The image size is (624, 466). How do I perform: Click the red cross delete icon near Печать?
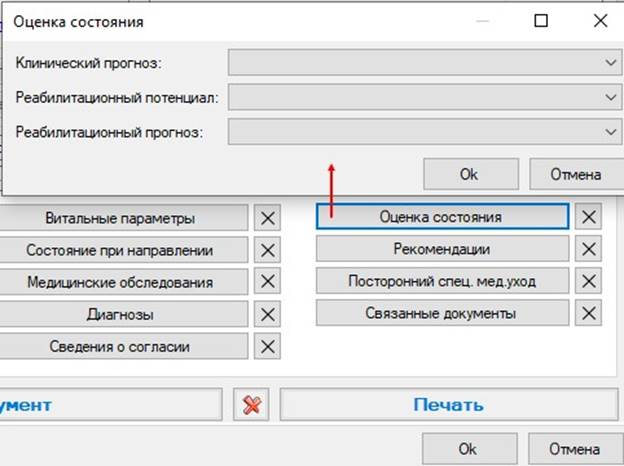coord(252,405)
